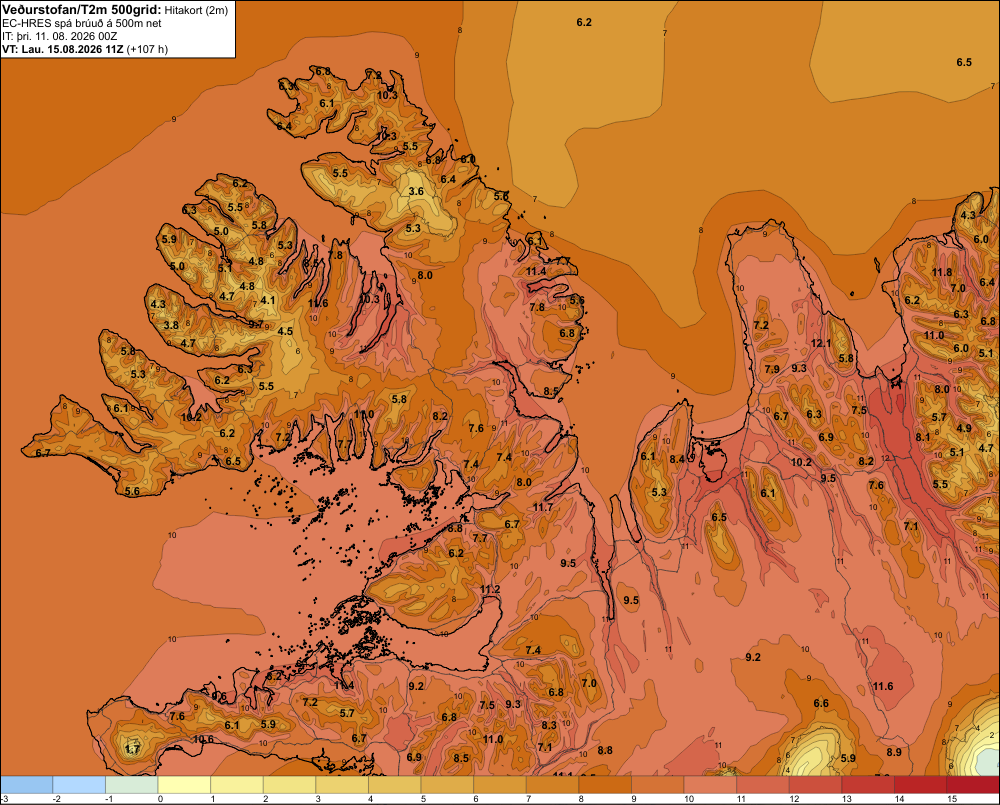This screenshot has width=1000, height=805.
Task: Click the Veðurstofan/T2m 500grid title text
Action: (x=82, y=10)
